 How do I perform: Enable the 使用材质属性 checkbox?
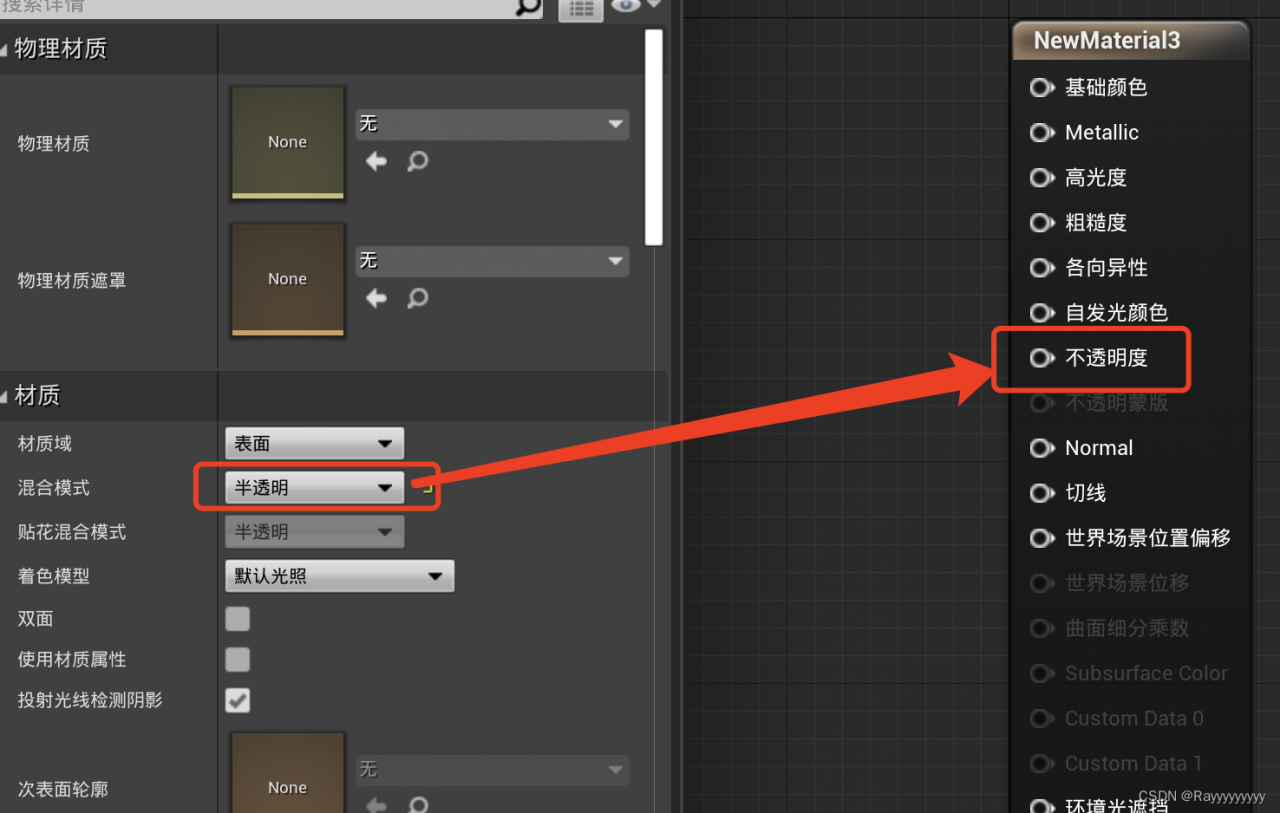tap(237, 659)
